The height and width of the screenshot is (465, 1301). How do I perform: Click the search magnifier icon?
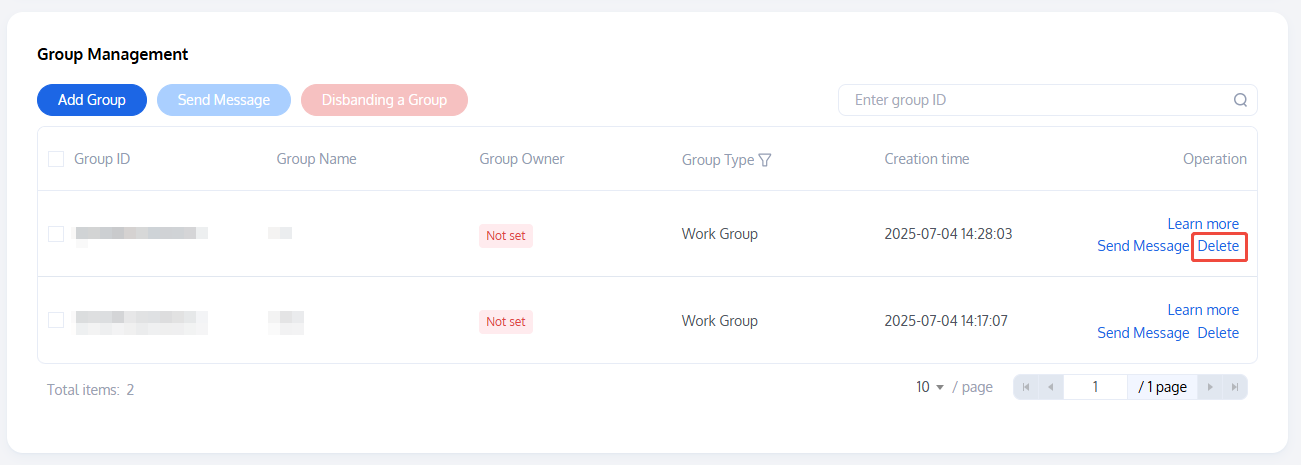point(1240,100)
